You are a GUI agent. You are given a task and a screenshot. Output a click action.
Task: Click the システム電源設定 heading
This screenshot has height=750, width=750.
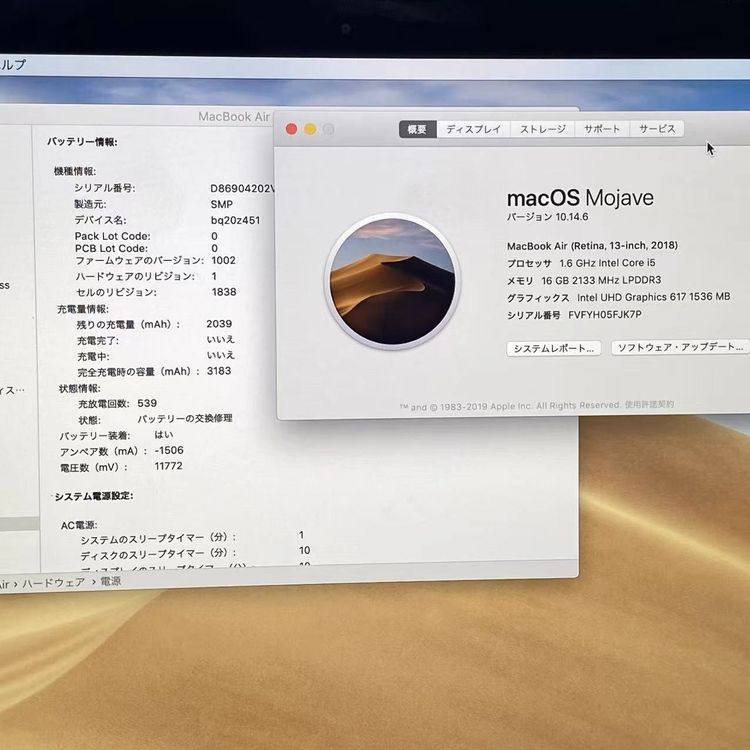[x=94, y=496]
